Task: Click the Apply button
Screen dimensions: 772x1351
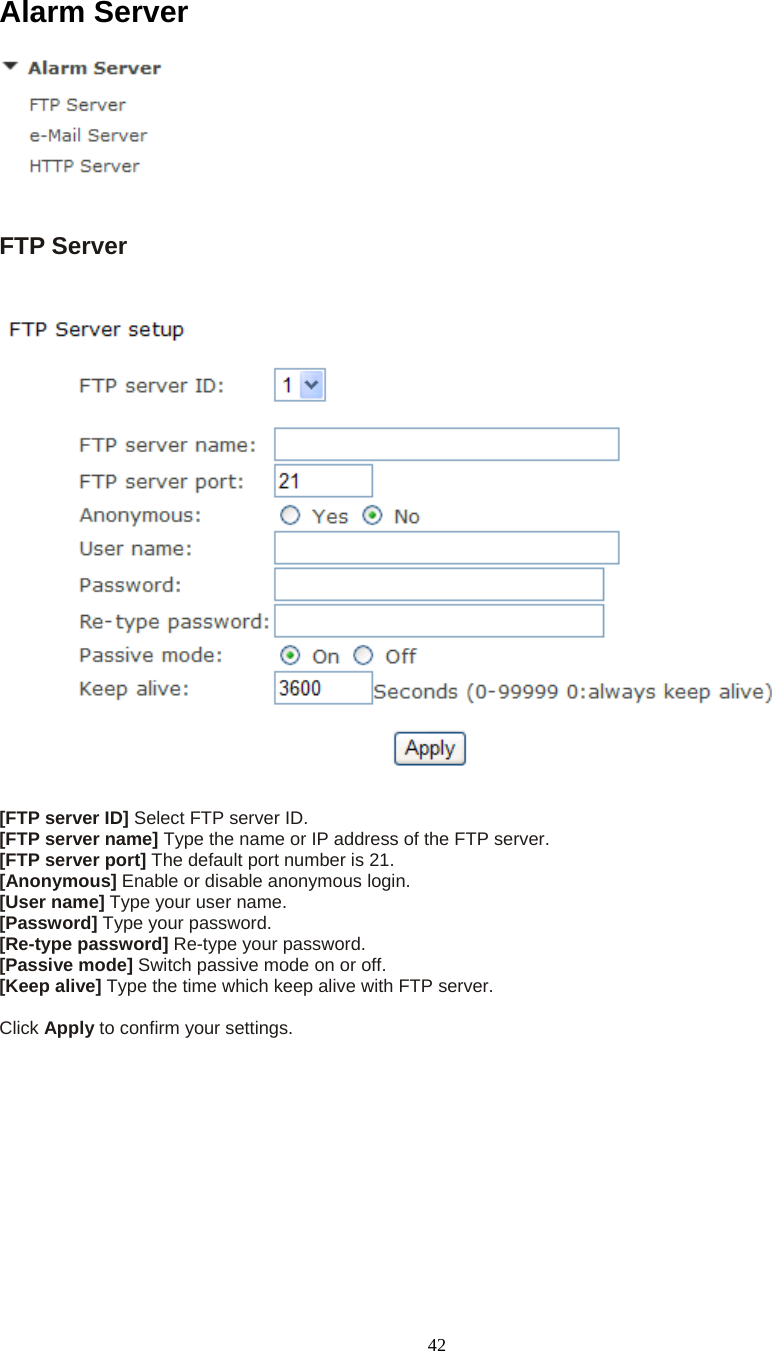Action: tap(430, 748)
